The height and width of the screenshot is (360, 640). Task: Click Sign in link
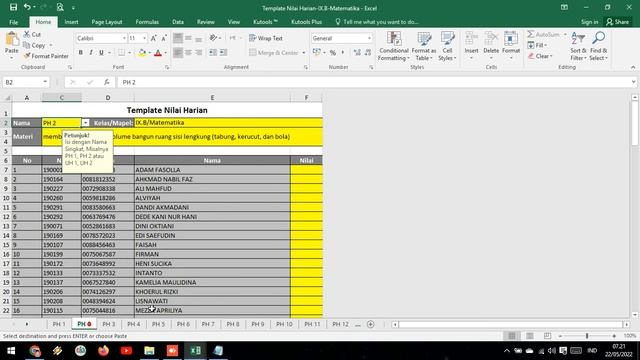589,22
